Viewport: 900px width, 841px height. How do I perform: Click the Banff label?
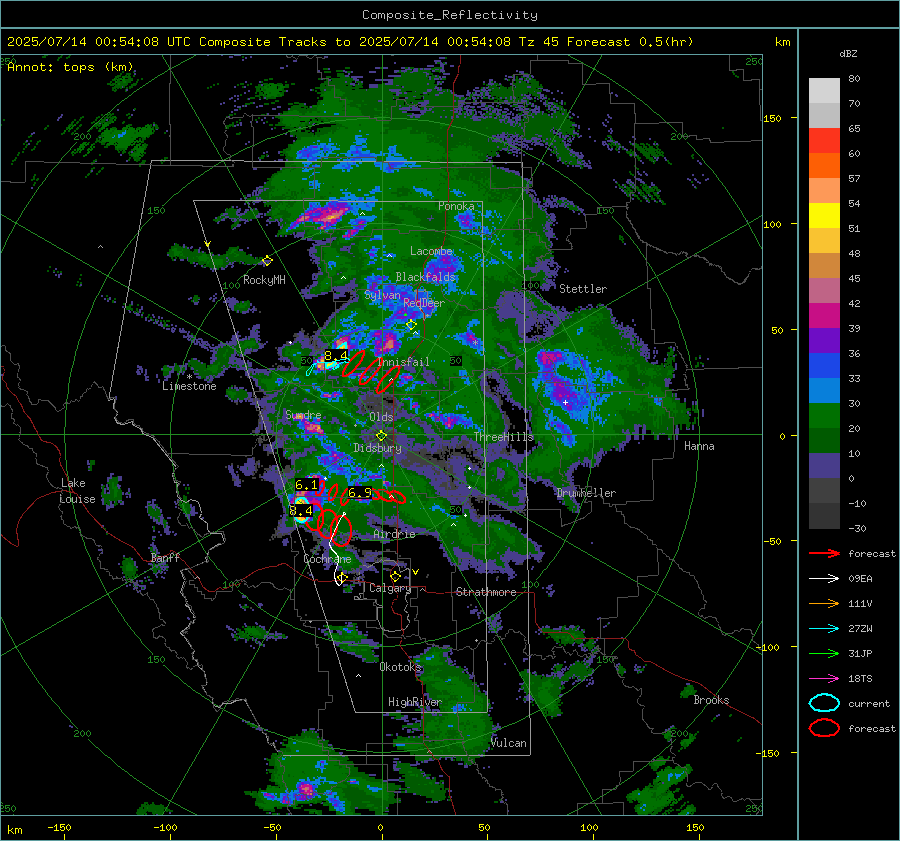[x=165, y=558]
